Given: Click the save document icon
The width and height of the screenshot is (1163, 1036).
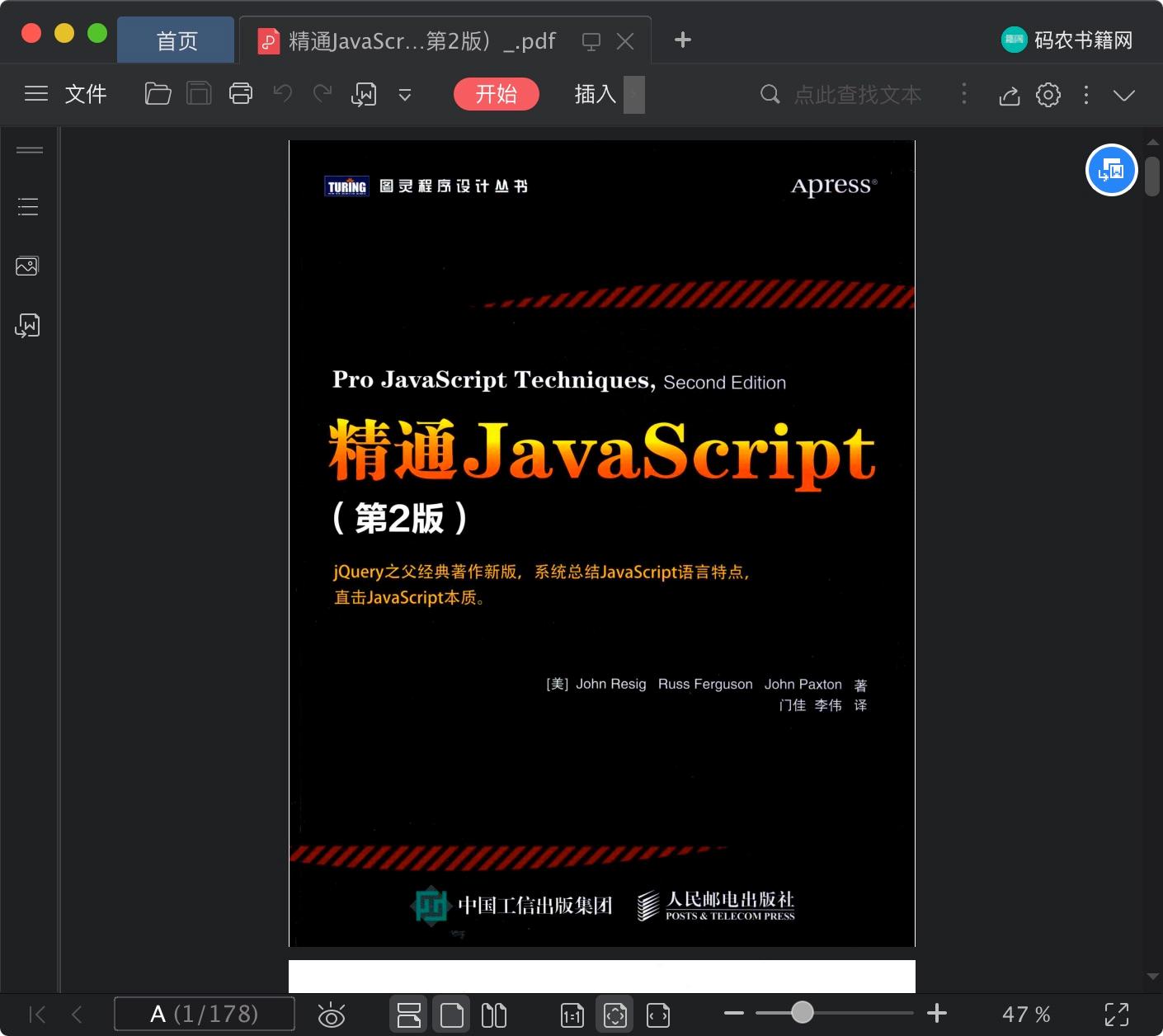Looking at the screenshot, I should click(199, 94).
